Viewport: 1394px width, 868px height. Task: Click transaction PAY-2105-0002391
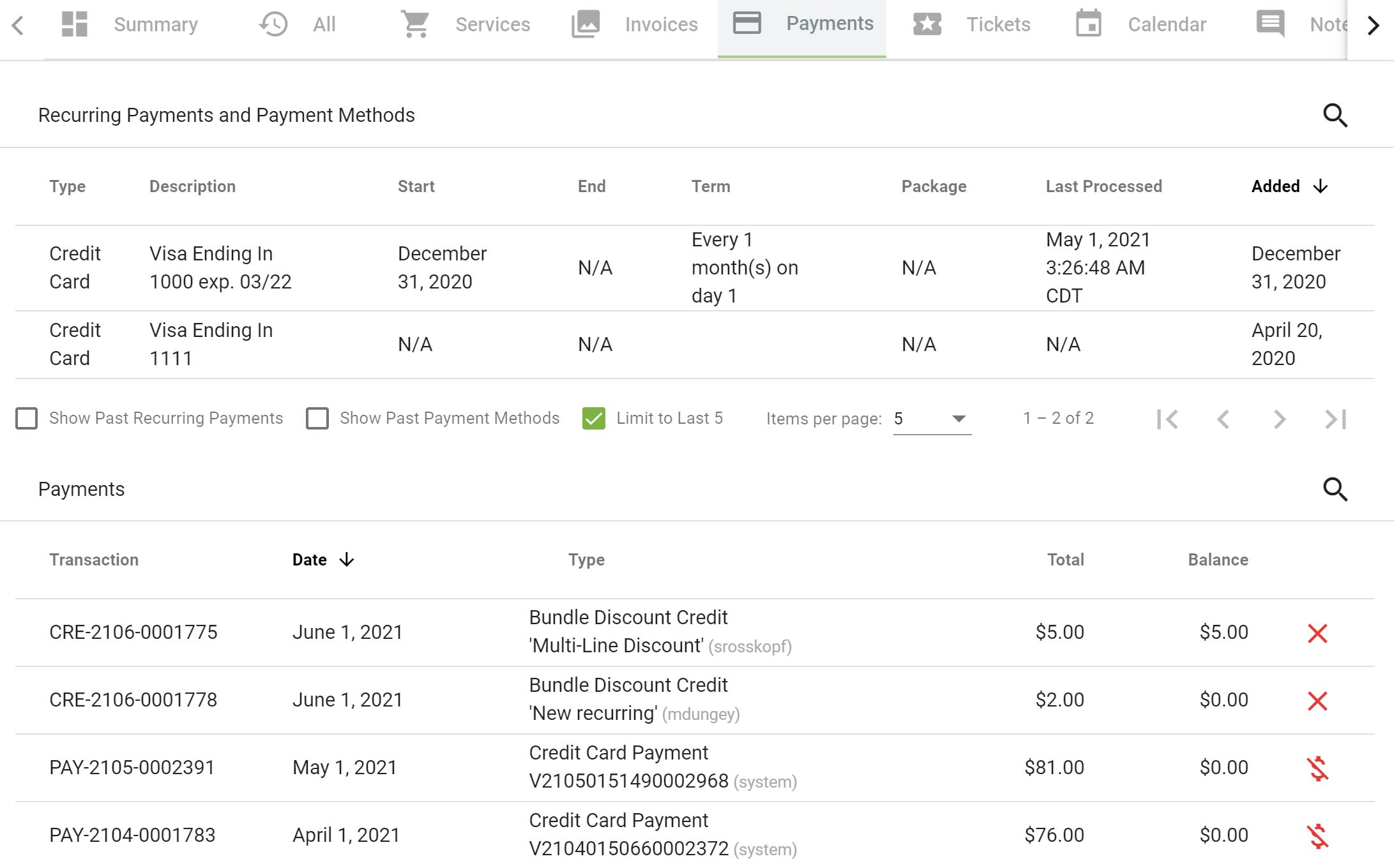coord(132,768)
